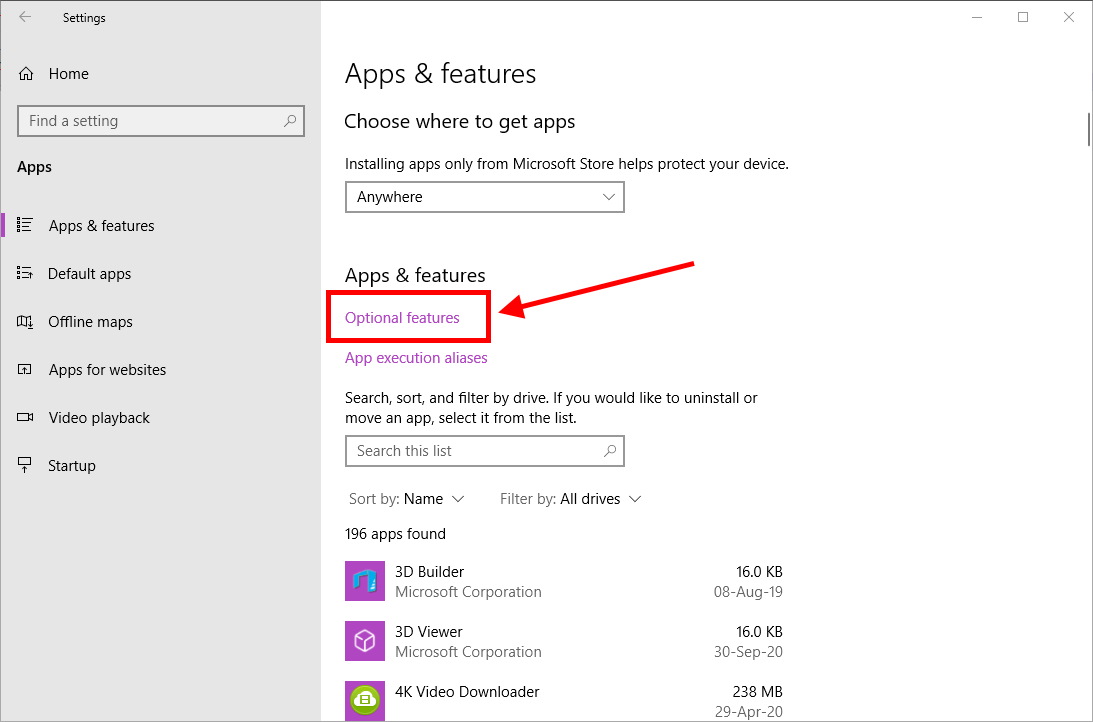Click the 4K Video Downloader app icon
Viewport: 1093px width, 722px height.
coord(365,701)
